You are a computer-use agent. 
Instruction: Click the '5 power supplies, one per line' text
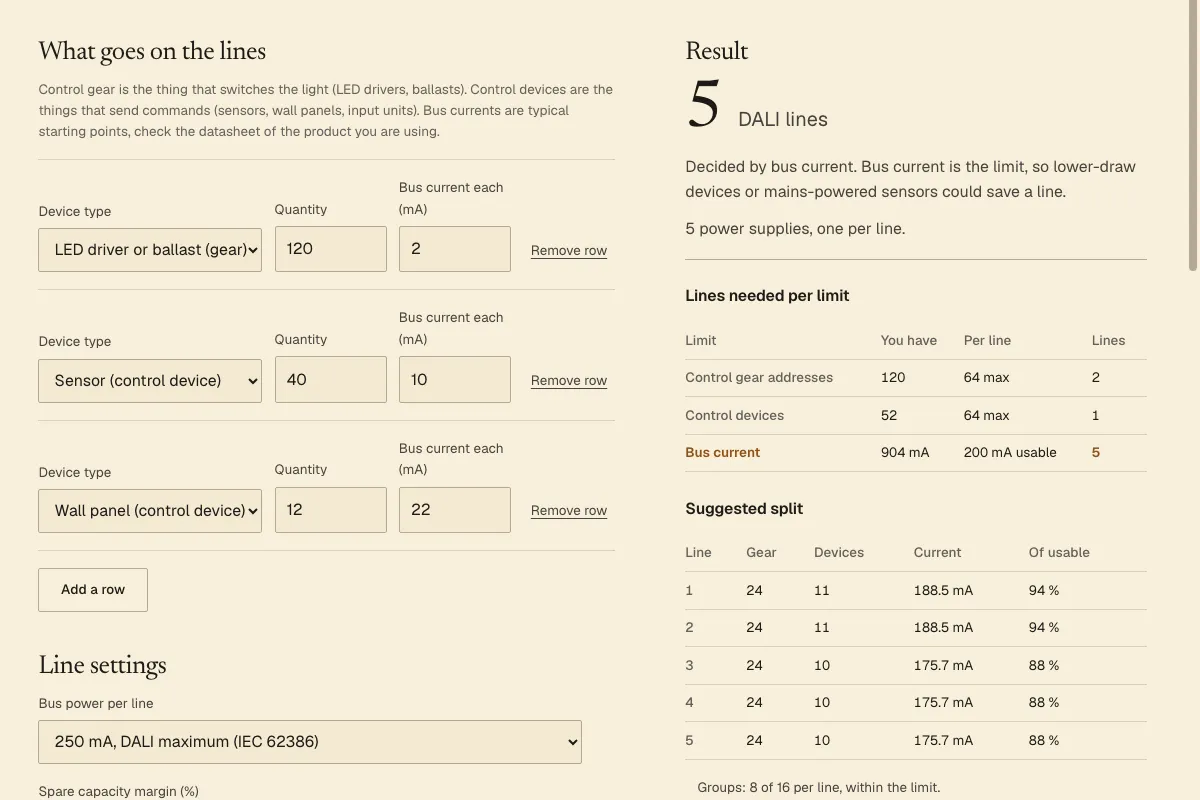coord(795,229)
